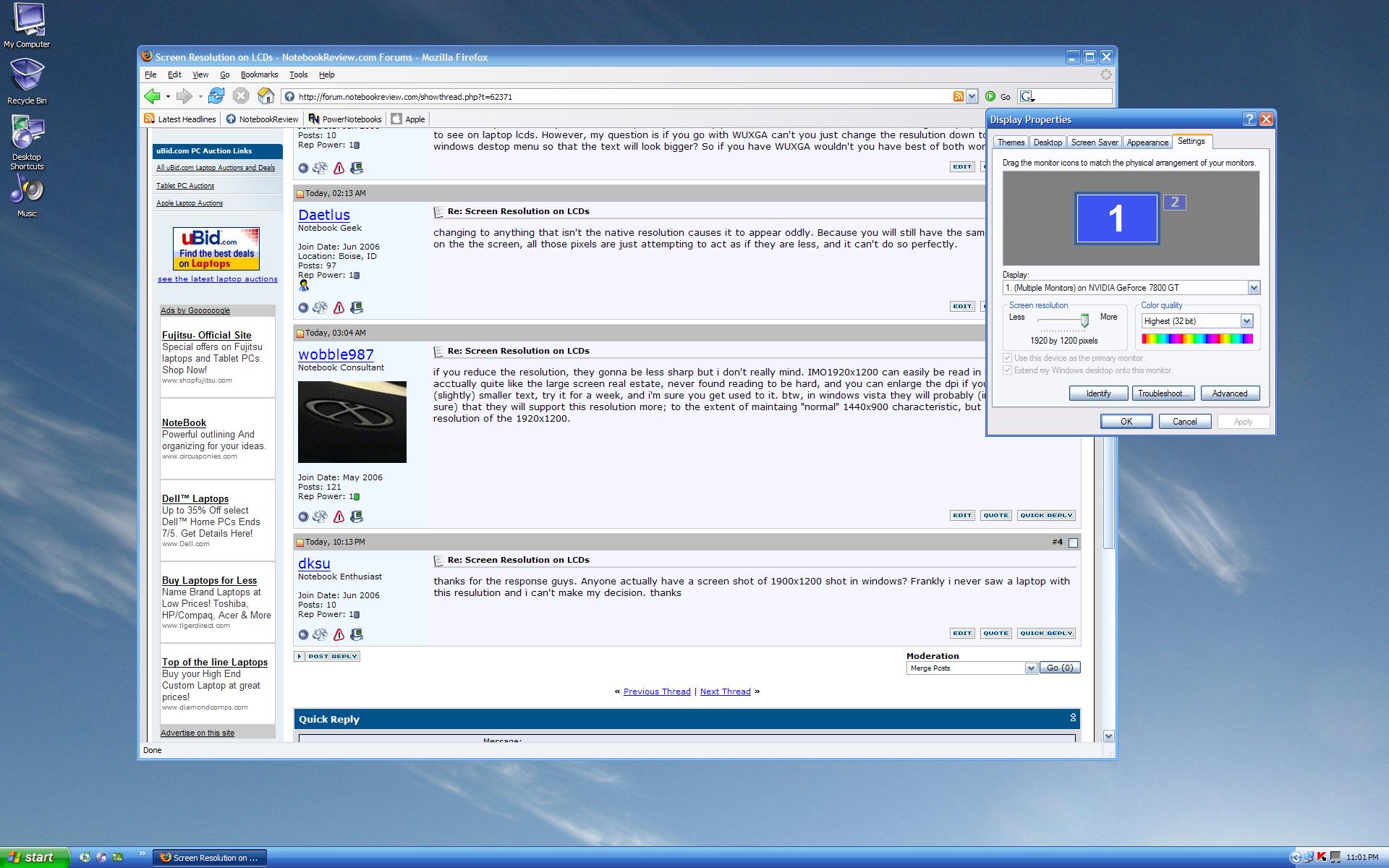Click the Firefox forward arrow button

184,96
